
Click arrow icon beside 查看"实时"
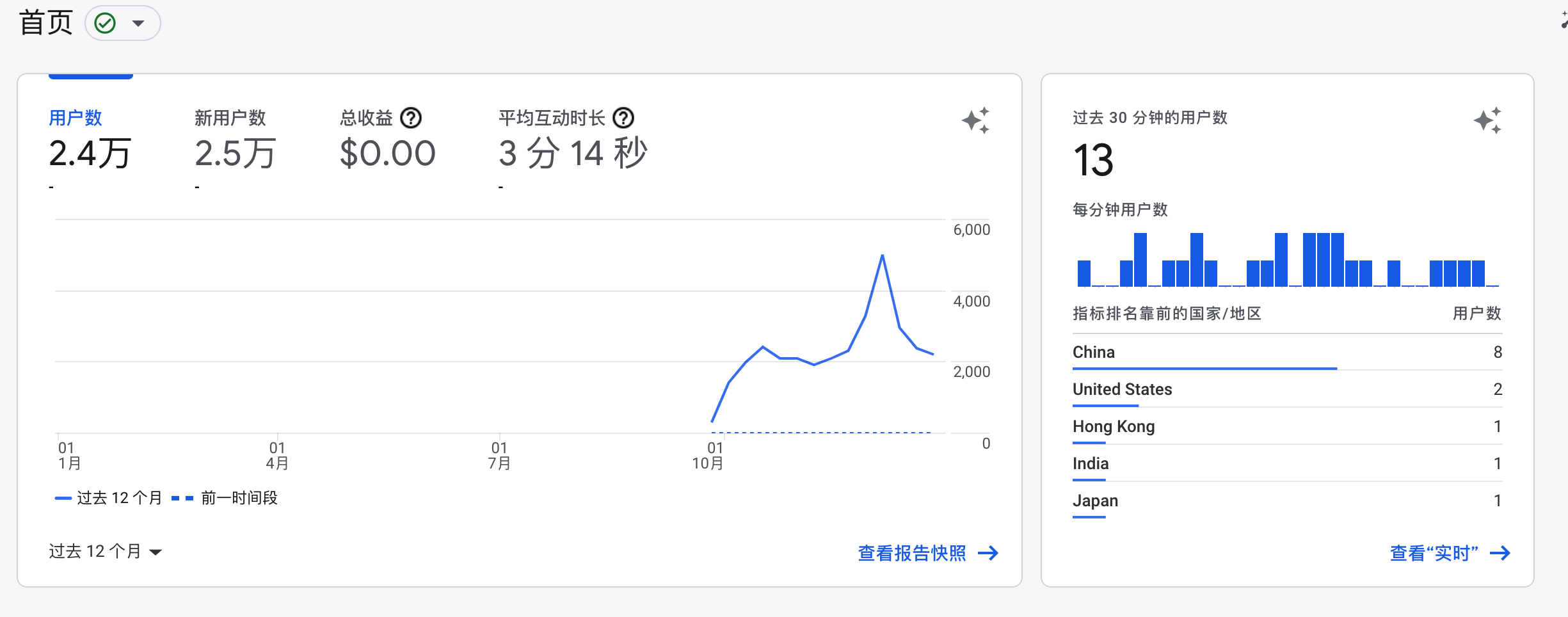pyautogui.click(x=1500, y=553)
